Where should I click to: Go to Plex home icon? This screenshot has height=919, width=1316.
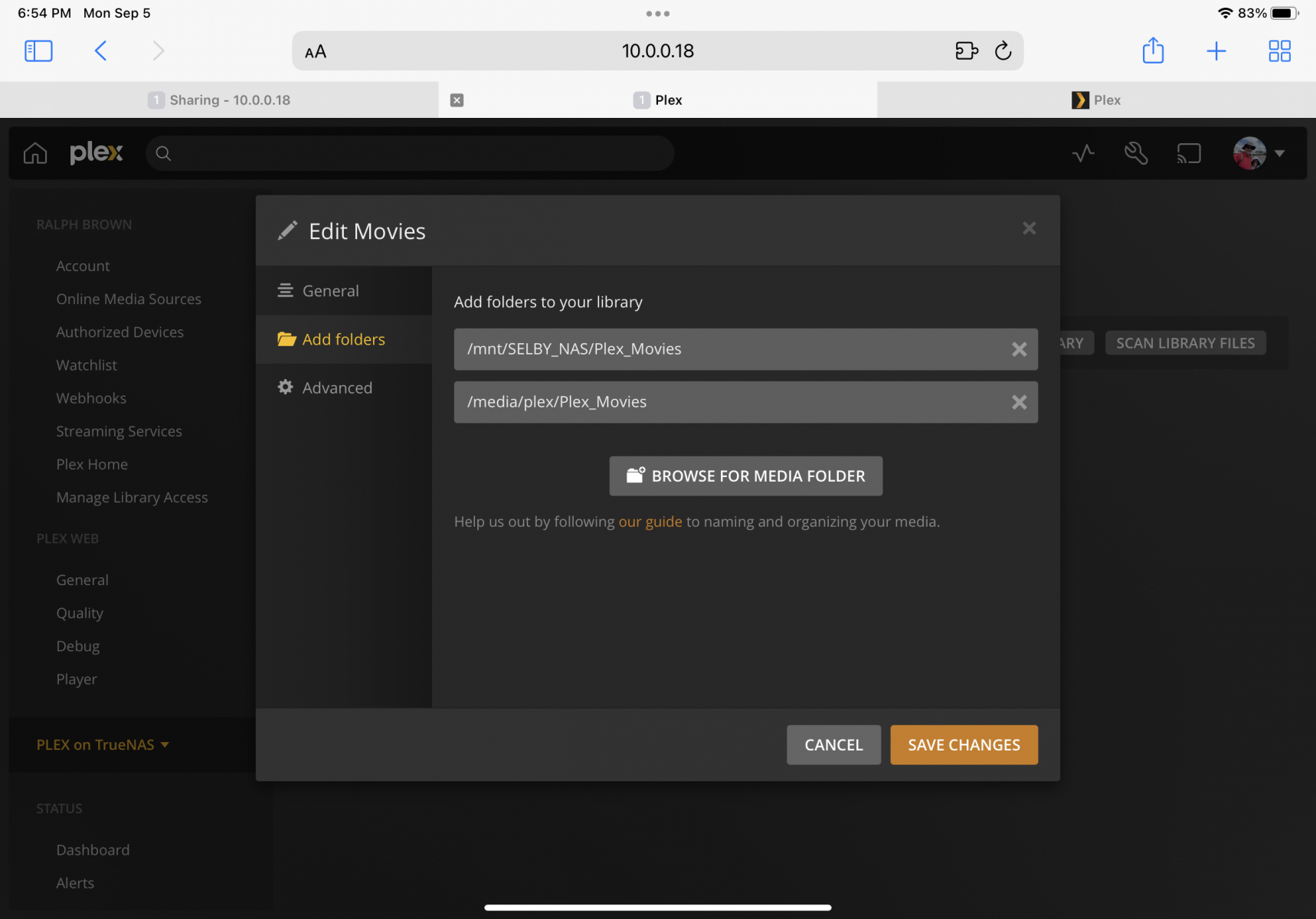pos(35,153)
